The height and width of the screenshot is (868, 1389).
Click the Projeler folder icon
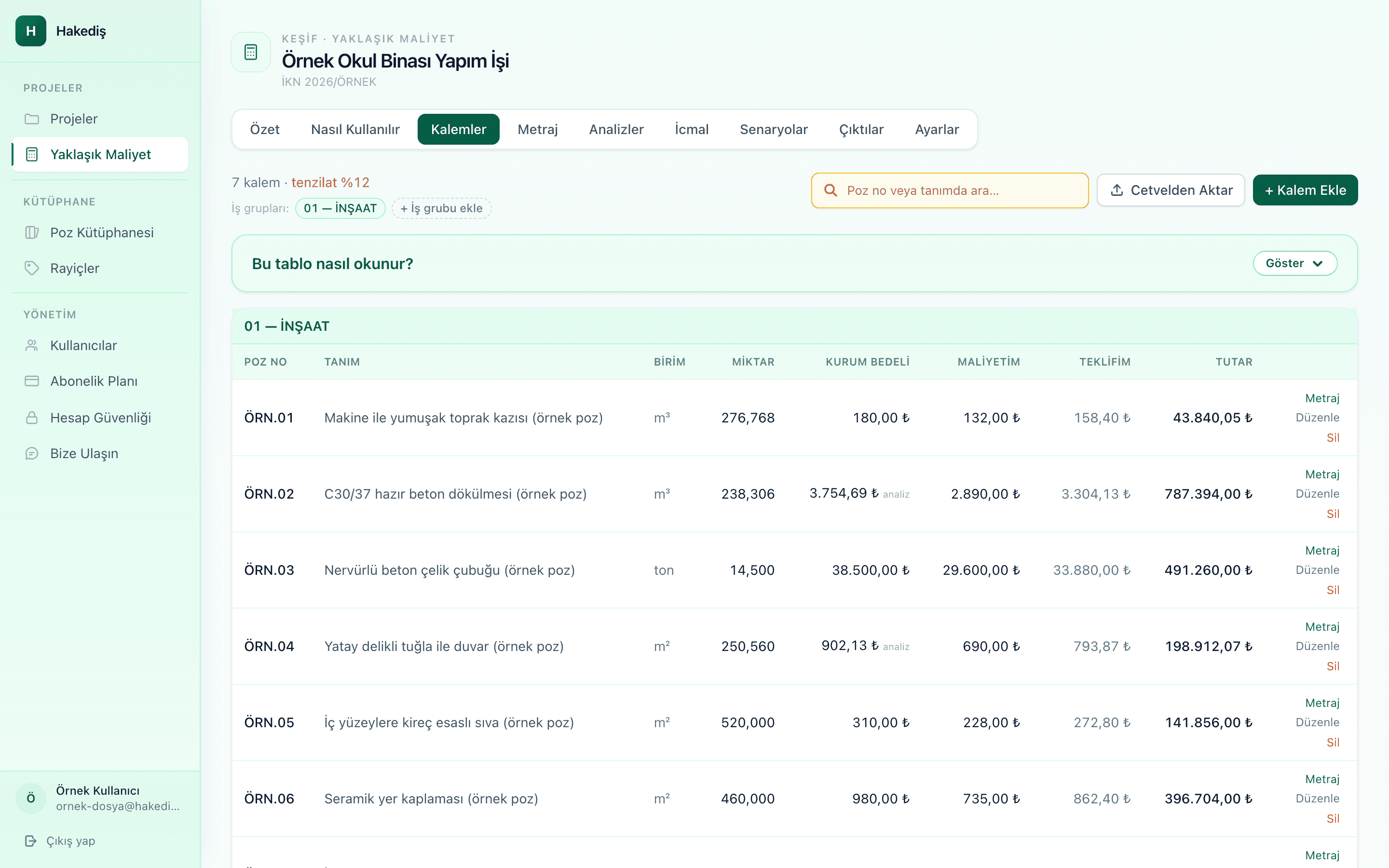[x=31, y=119]
